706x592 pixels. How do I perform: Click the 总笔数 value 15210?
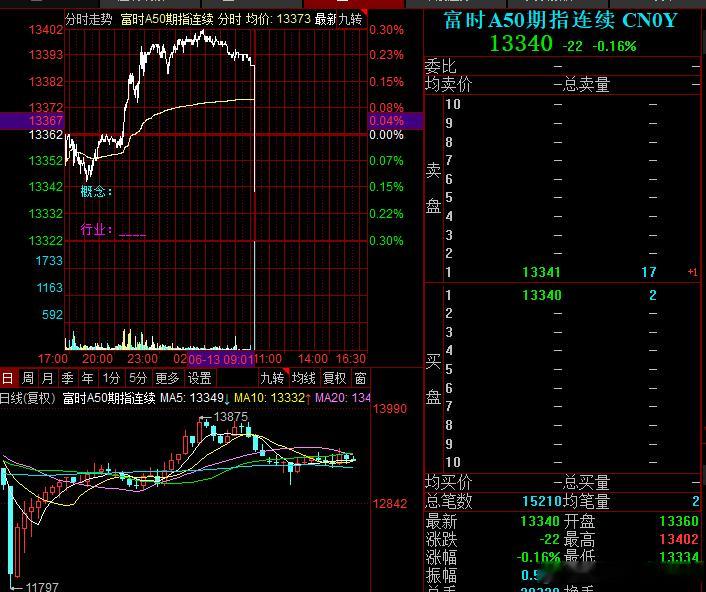tap(542, 501)
